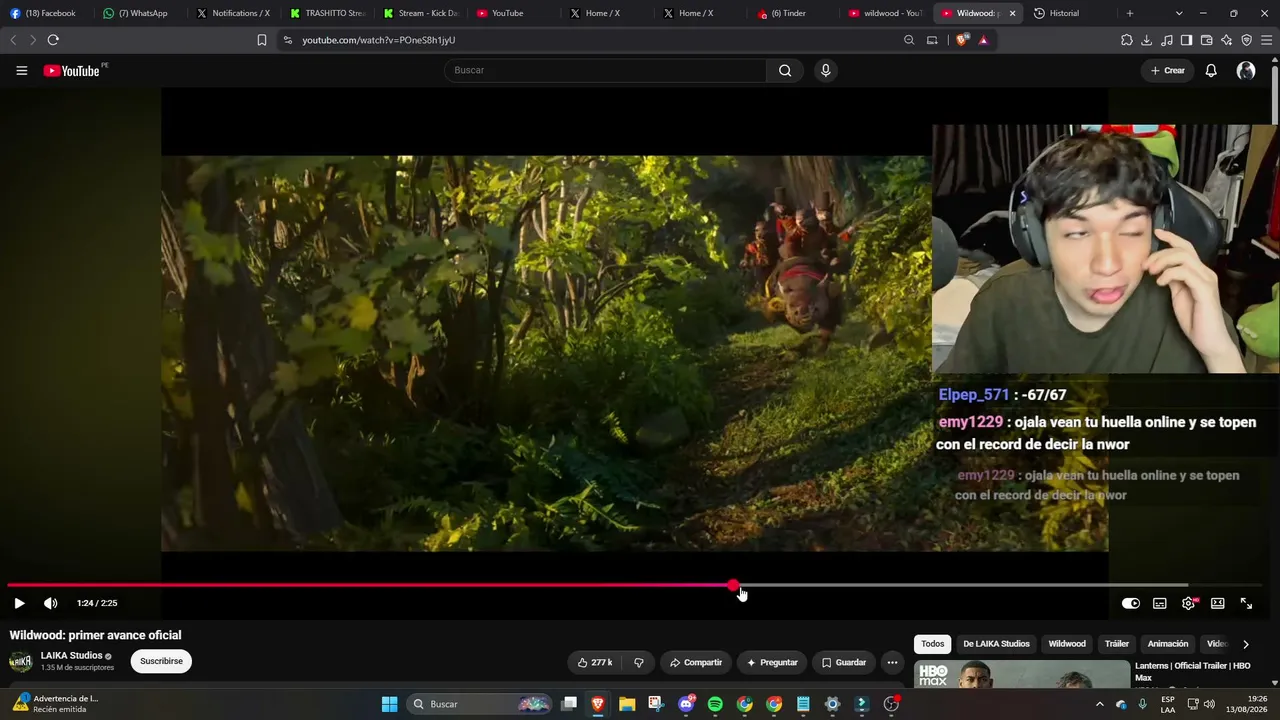This screenshot has width=1280, height=720.
Task: Open the ESP LAA language switcher
Action: click(1168, 704)
